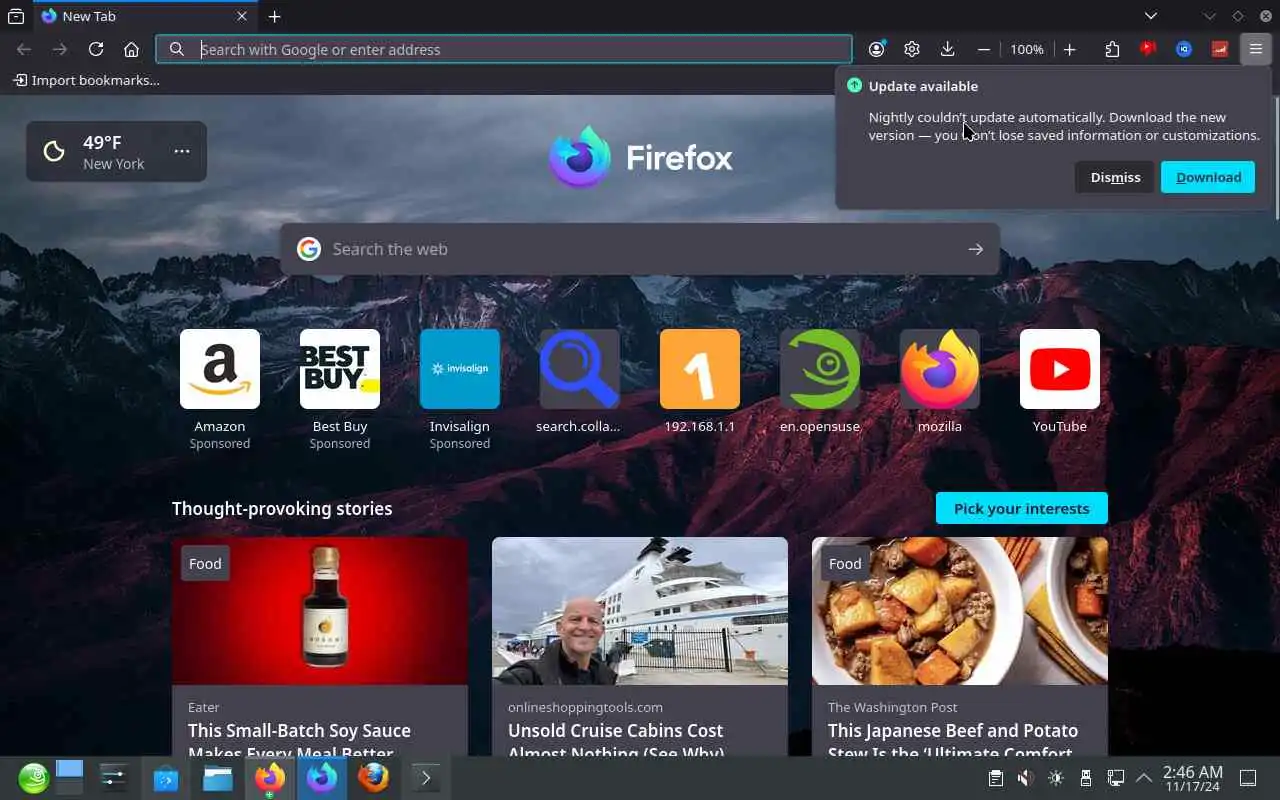Open the Unsold Cruise Cabins story
The width and height of the screenshot is (1280, 800).
[640, 647]
